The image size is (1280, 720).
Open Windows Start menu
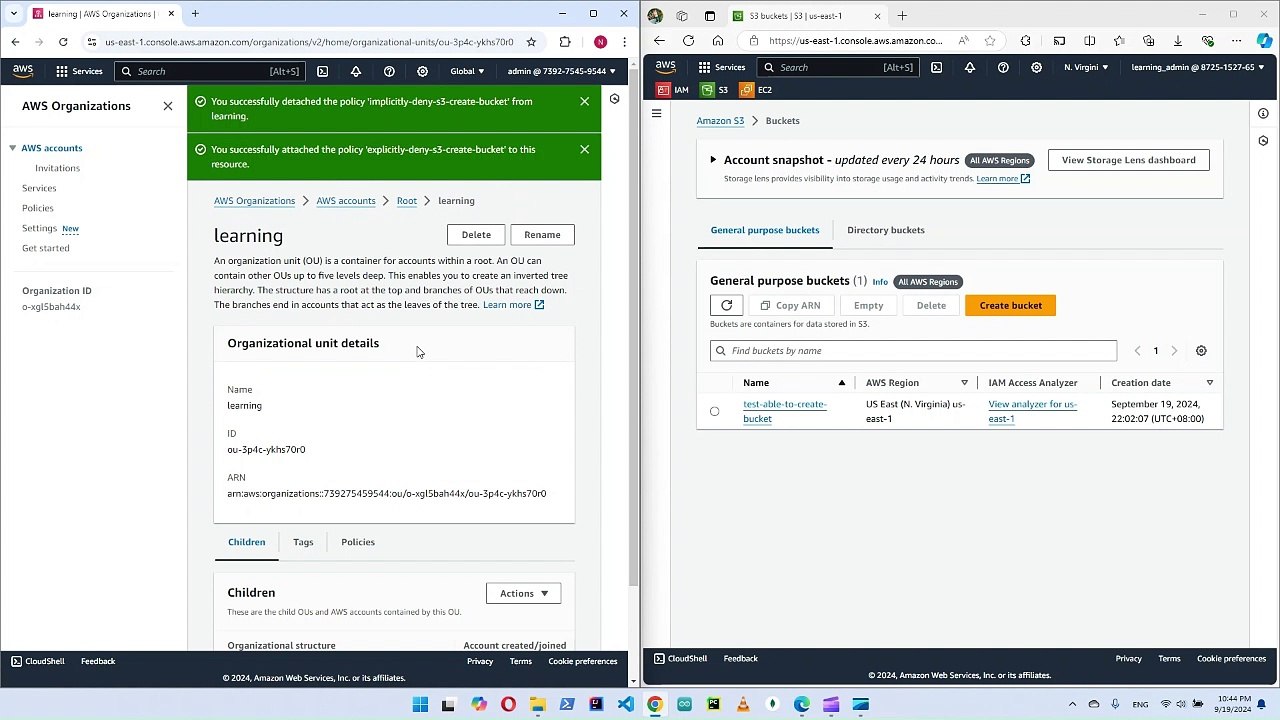click(x=420, y=705)
